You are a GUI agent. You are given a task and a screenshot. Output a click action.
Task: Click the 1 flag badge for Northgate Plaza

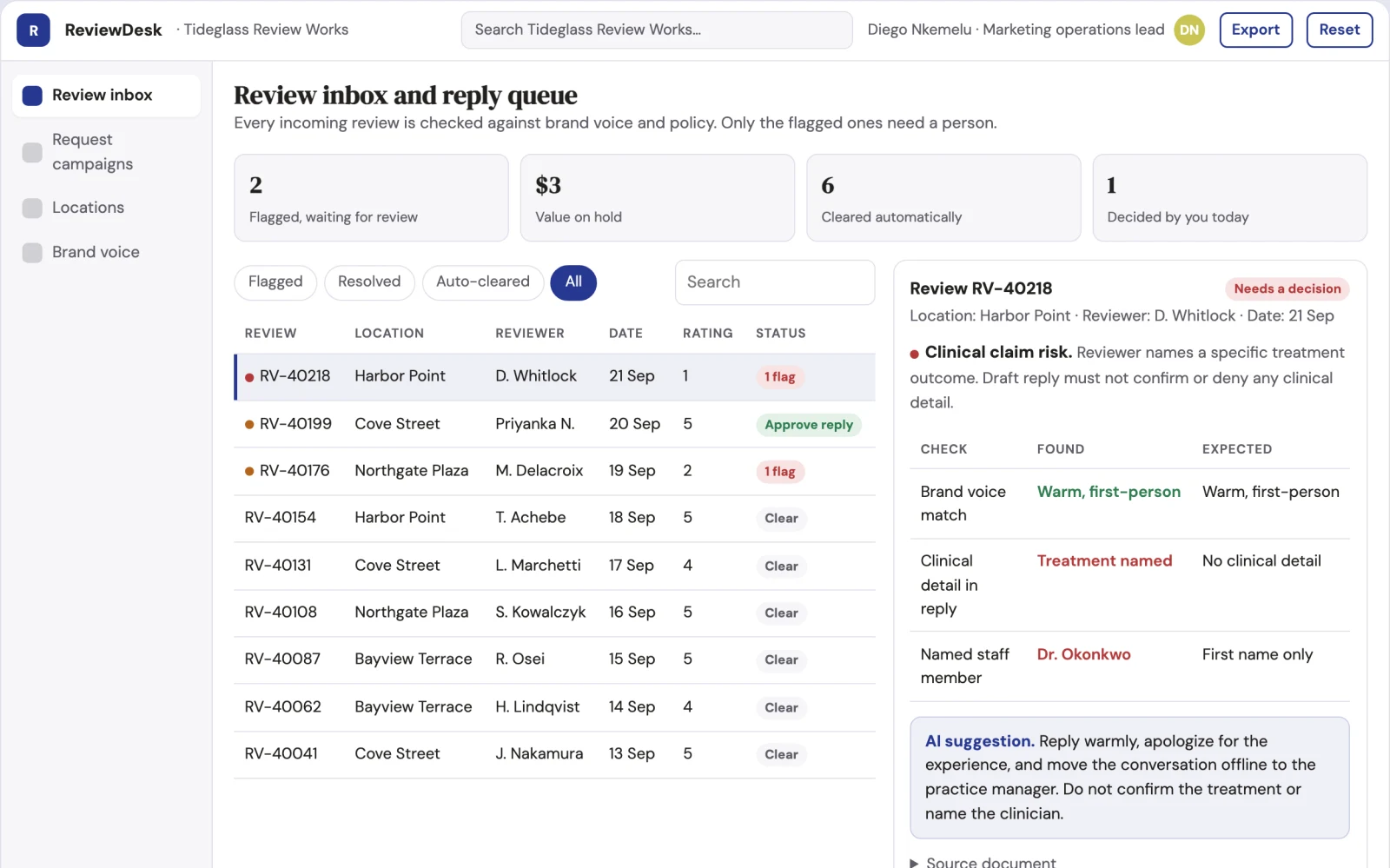pos(780,472)
